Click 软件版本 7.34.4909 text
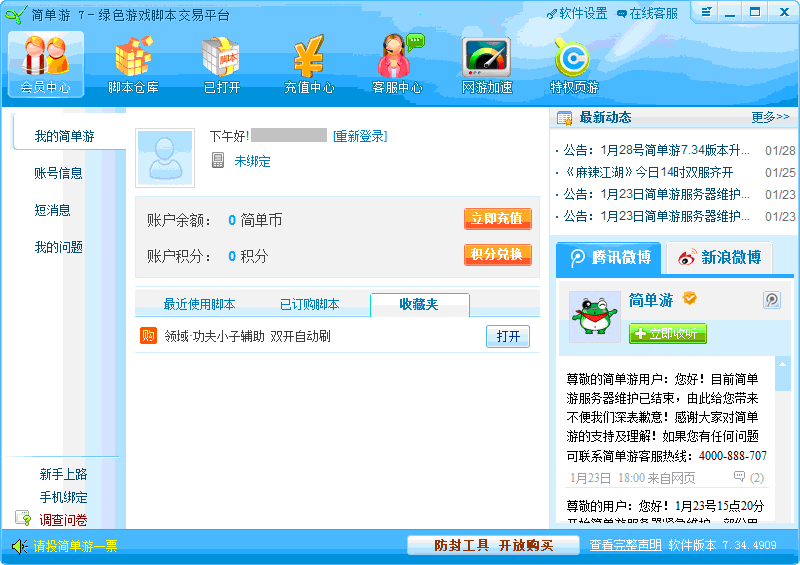Screen dimensions: 800x565 tap(722, 545)
